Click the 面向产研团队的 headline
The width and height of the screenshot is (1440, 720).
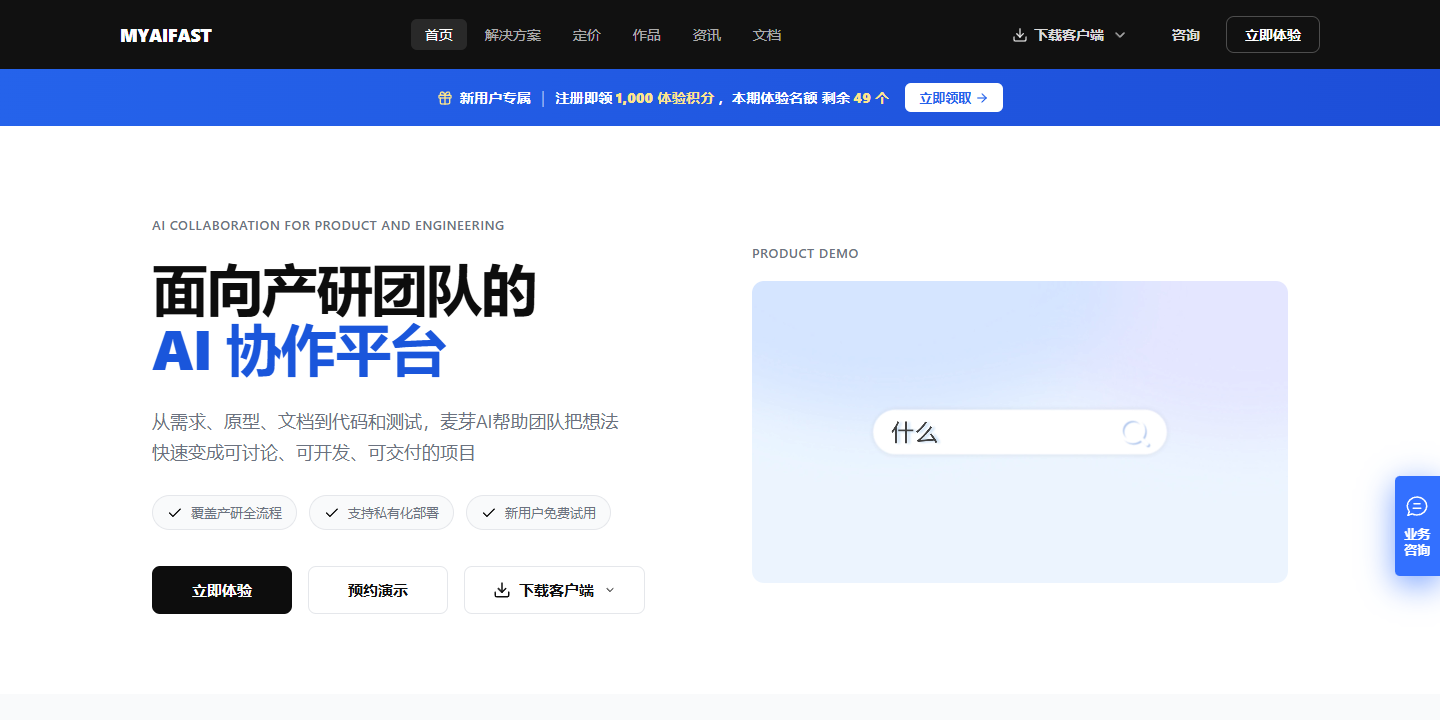point(344,292)
